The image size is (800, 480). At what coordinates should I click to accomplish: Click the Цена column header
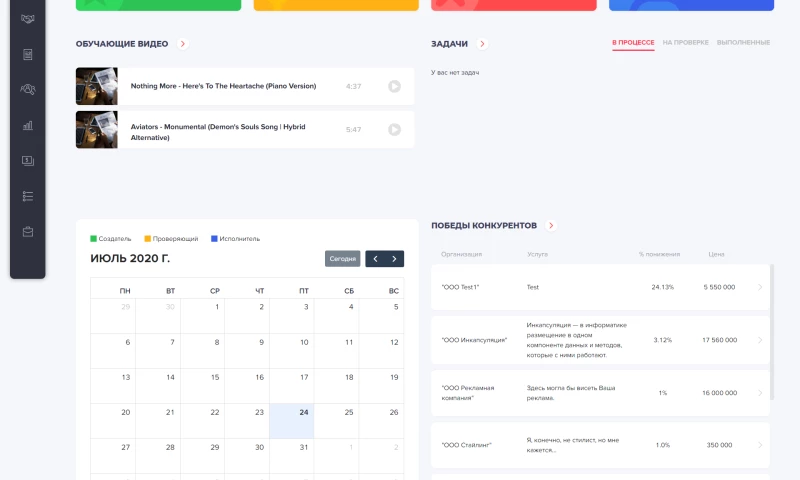pos(716,254)
